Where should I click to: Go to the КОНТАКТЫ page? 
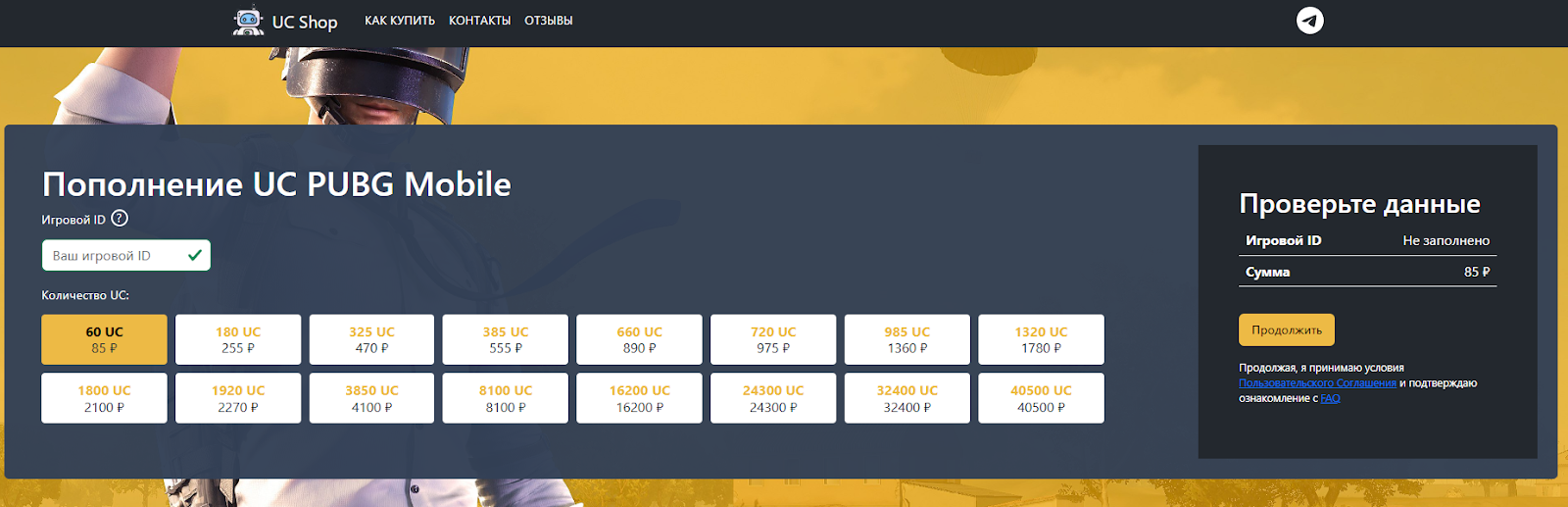[479, 21]
